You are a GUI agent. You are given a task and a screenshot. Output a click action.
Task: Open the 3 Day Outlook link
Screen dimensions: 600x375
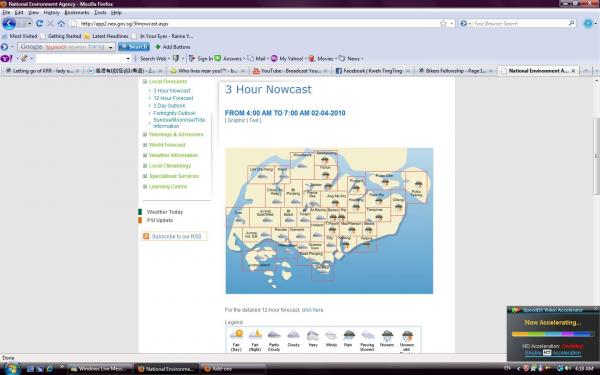[x=169, y=106]
